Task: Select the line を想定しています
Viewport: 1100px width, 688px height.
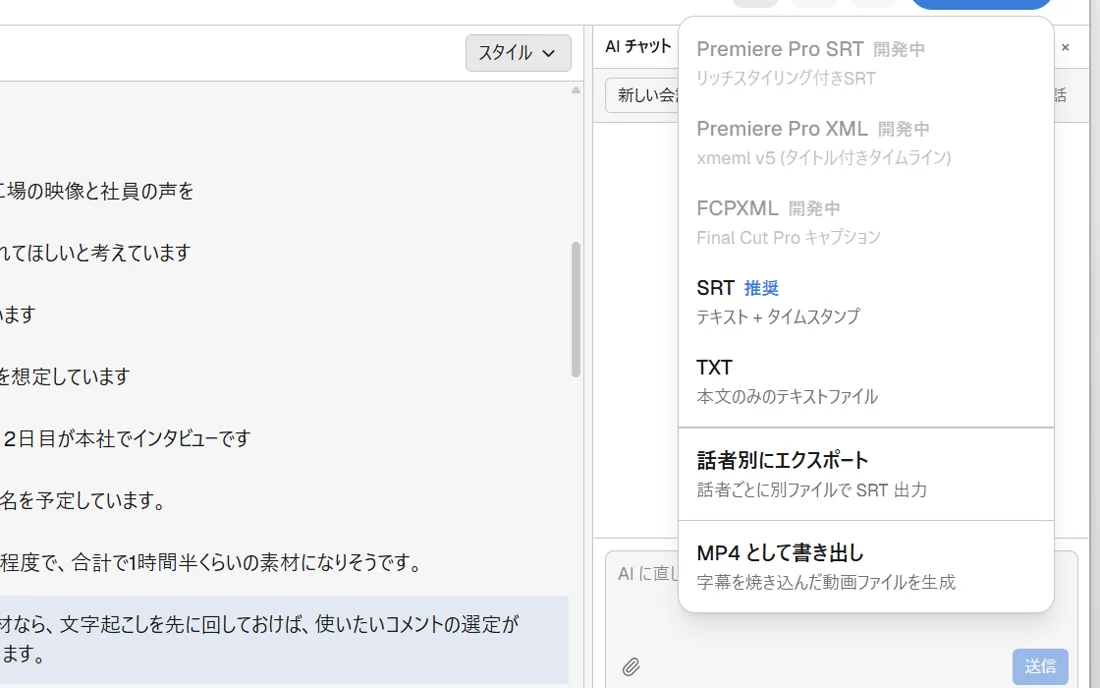Action: click(65, 377)
